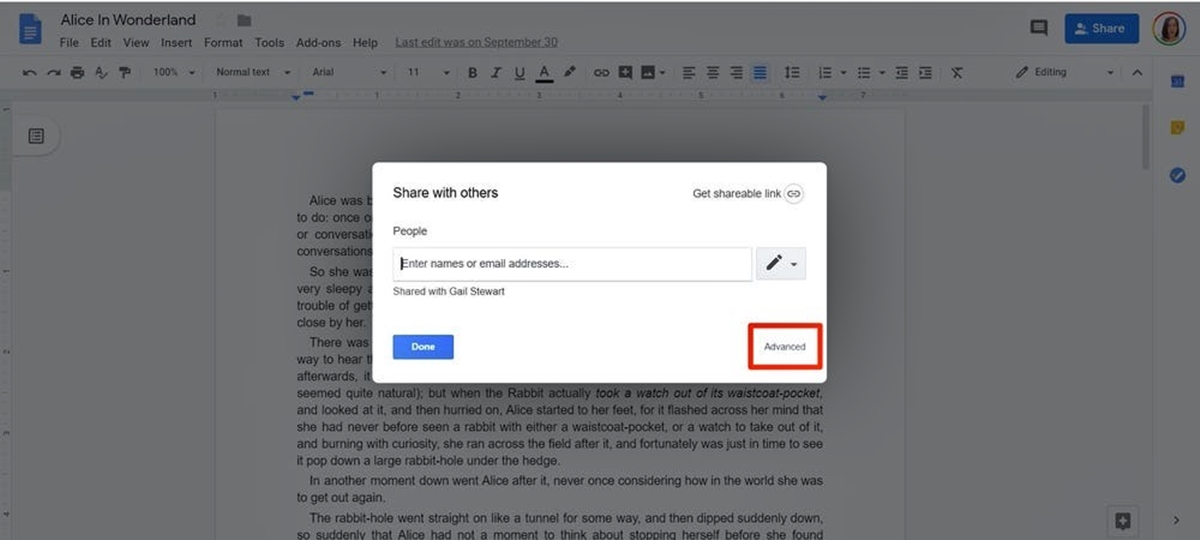This screenshot has width=1200, height=540.
Task: Open the text color picker
Action: coord(544,73)
